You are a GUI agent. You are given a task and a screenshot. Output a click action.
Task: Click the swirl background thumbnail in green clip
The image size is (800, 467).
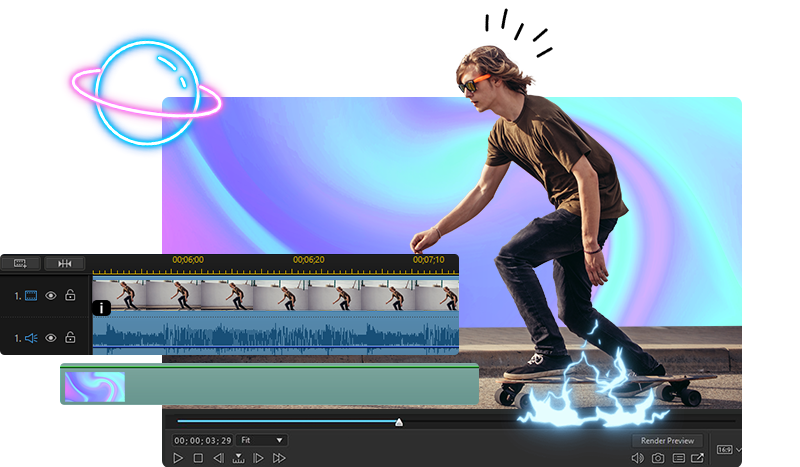click(x=95, y=386)
